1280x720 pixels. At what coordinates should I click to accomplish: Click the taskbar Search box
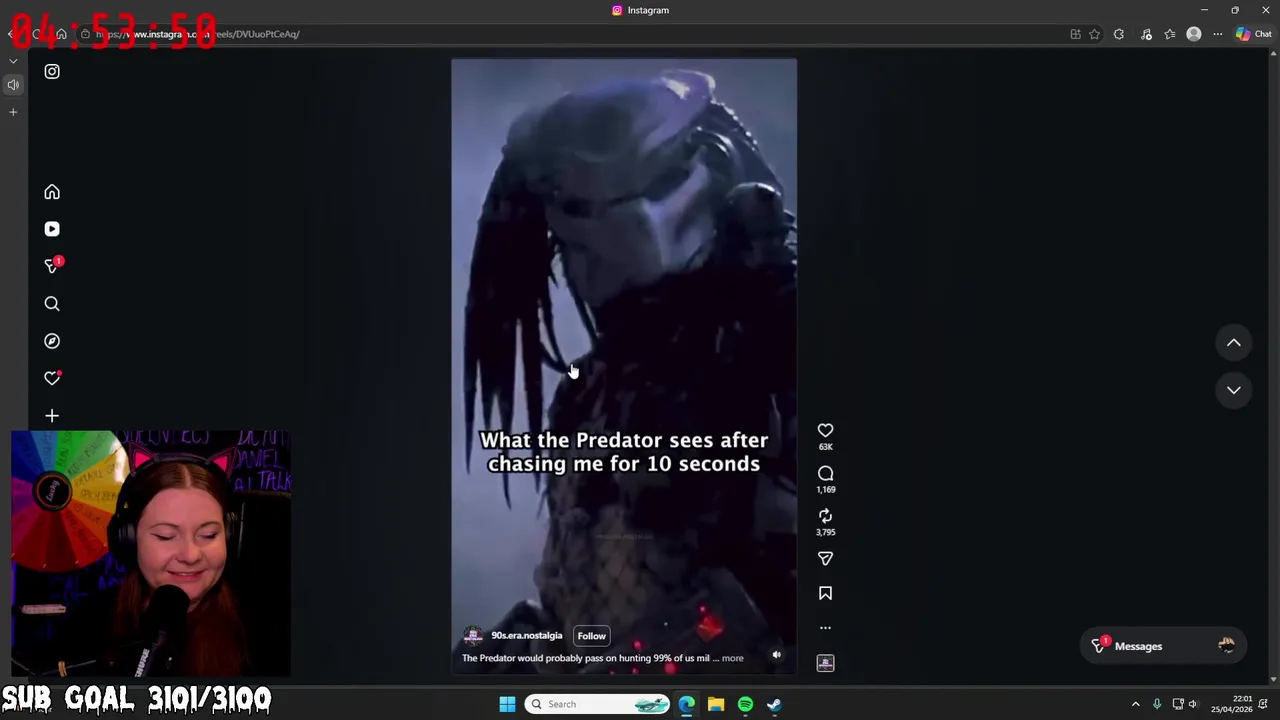point(597,704)
